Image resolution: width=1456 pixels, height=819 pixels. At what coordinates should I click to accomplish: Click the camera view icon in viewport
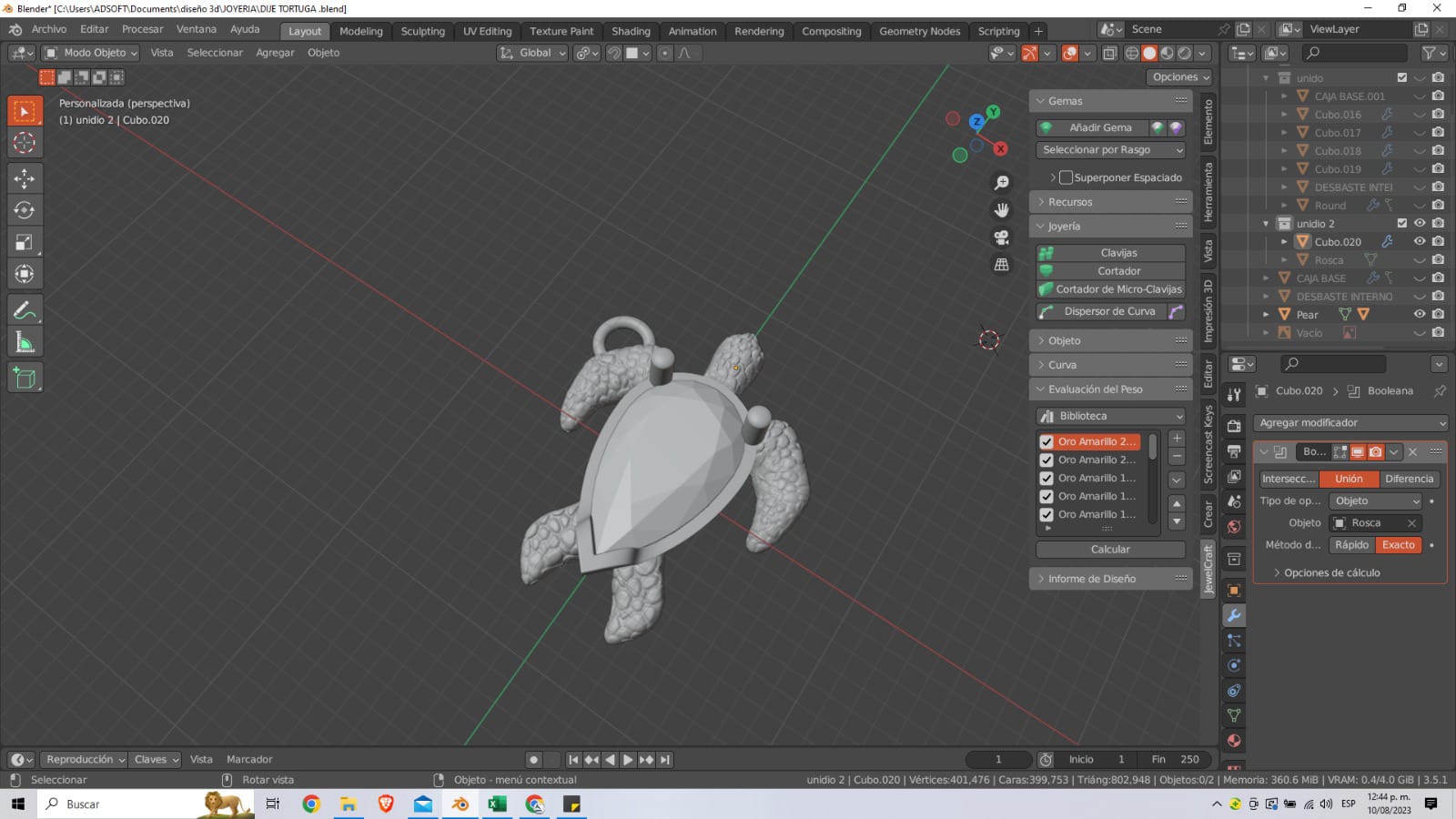tap(1001, 238)
